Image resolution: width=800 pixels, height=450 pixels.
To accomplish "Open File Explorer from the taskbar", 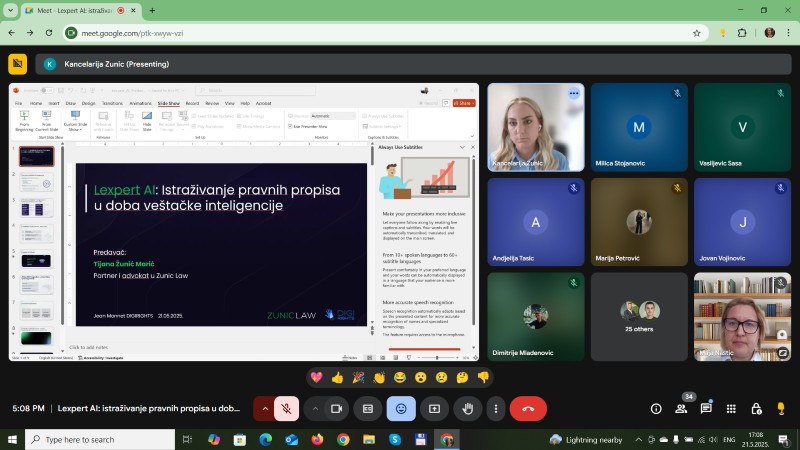I will [x=369, y=439].
